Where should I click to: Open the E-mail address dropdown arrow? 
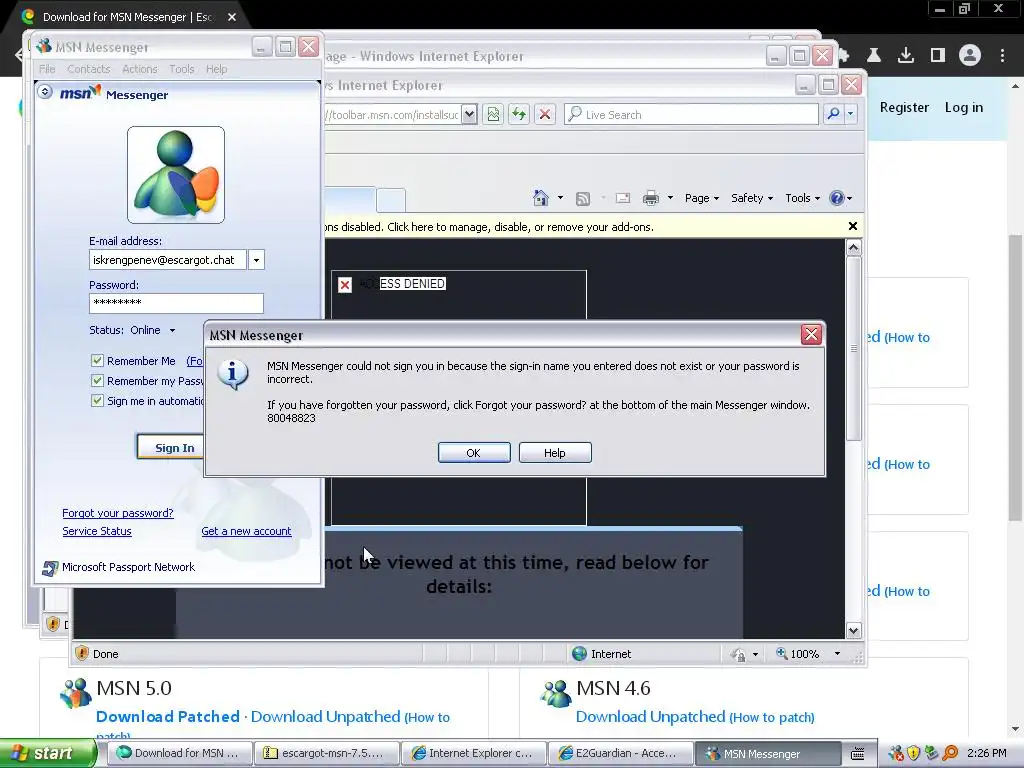pyautogui.click(x=256, y=260)
